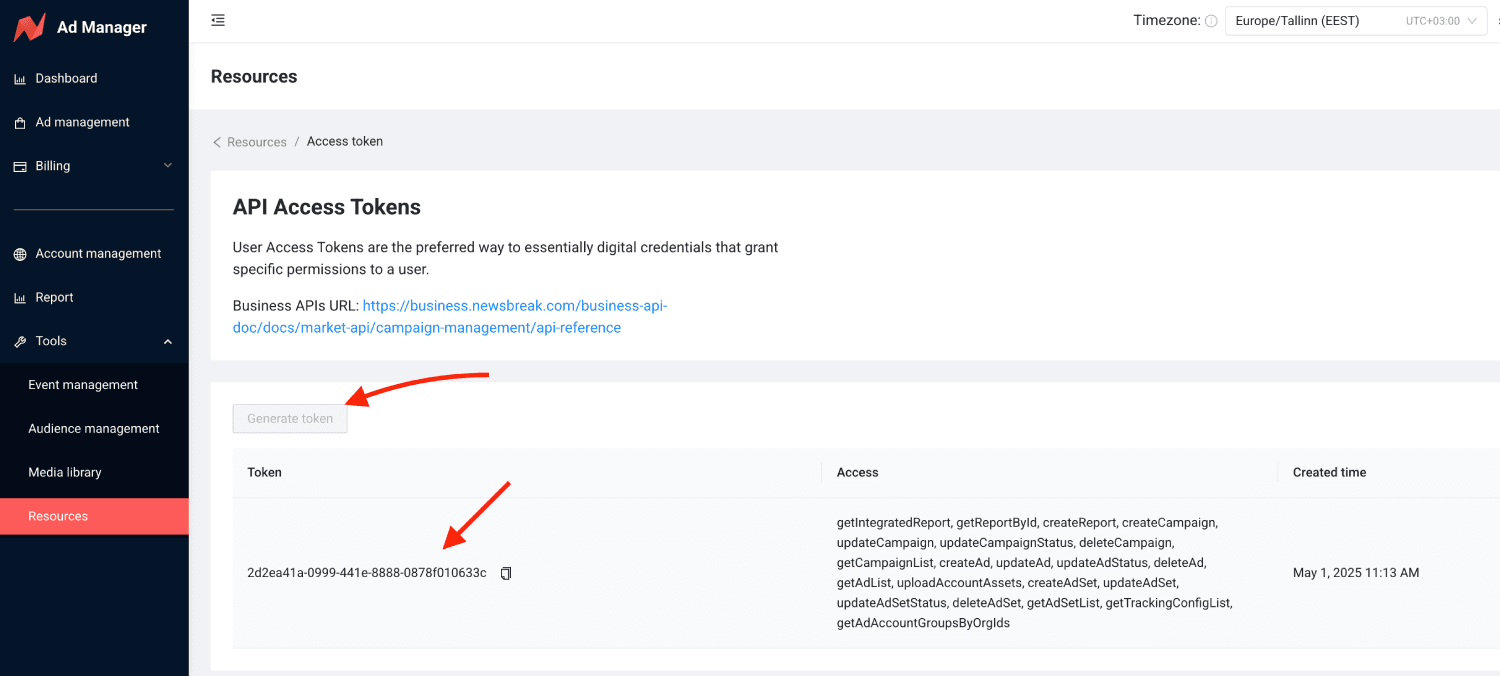Click the API Access Tokens heading
Image resolution: width=1500 pixels, height=676 pixels.
(x=327, y=208)
